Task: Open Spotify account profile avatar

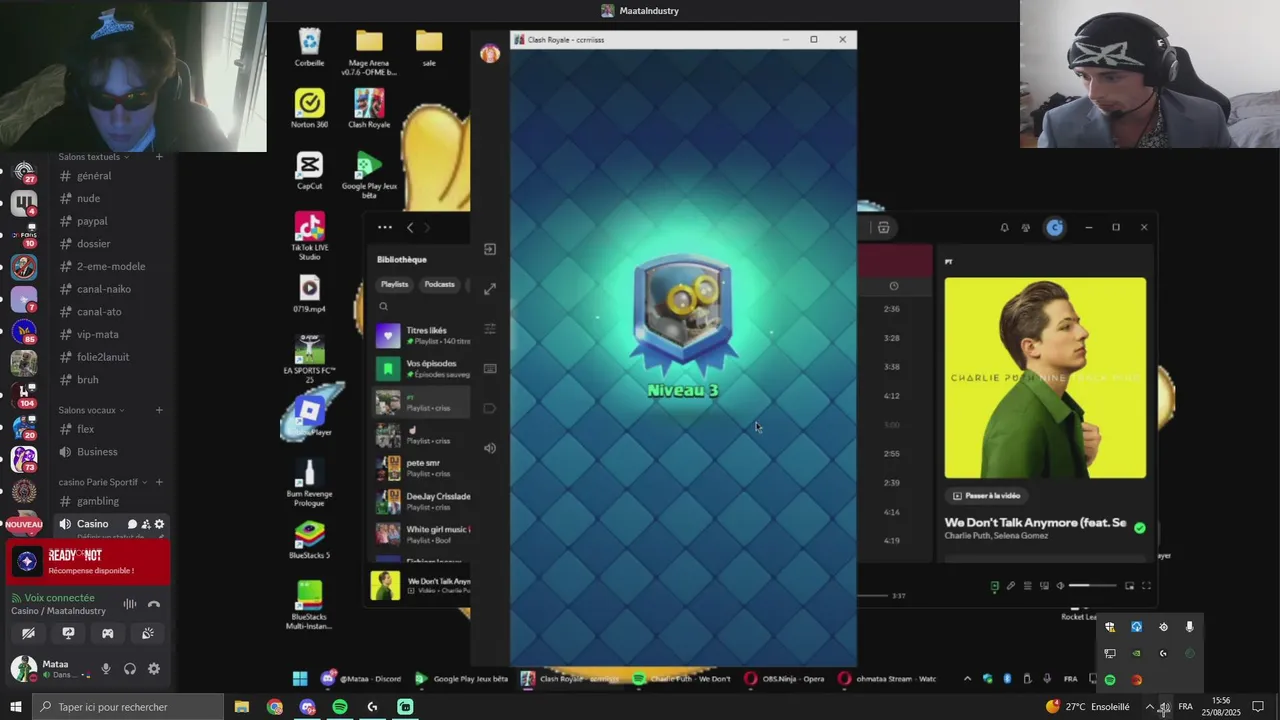Action: tap(1055, 228)
